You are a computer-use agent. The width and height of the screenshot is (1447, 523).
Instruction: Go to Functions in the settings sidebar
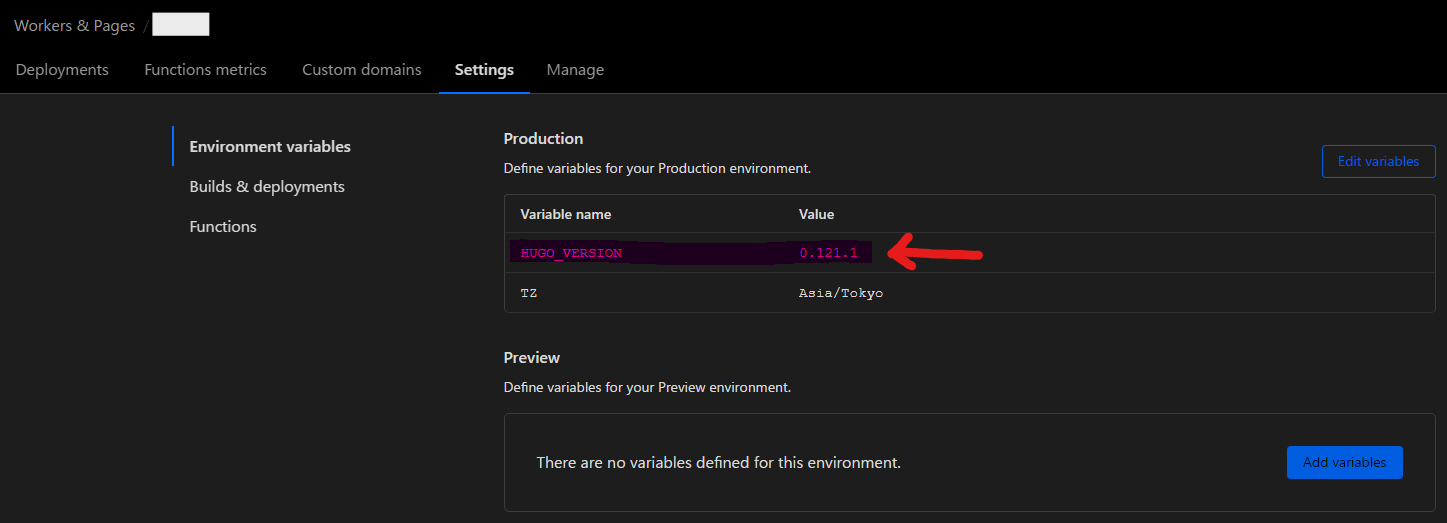pos(223,226)
